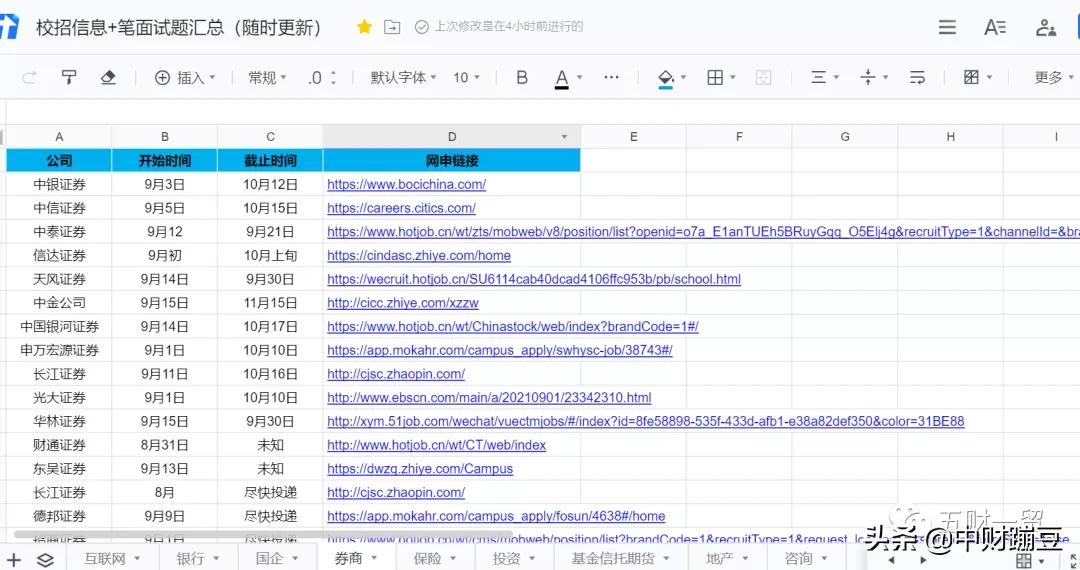The image size is (1080, 570).
Task: Open the careers.citics.com link
Action: pos(401,208)
